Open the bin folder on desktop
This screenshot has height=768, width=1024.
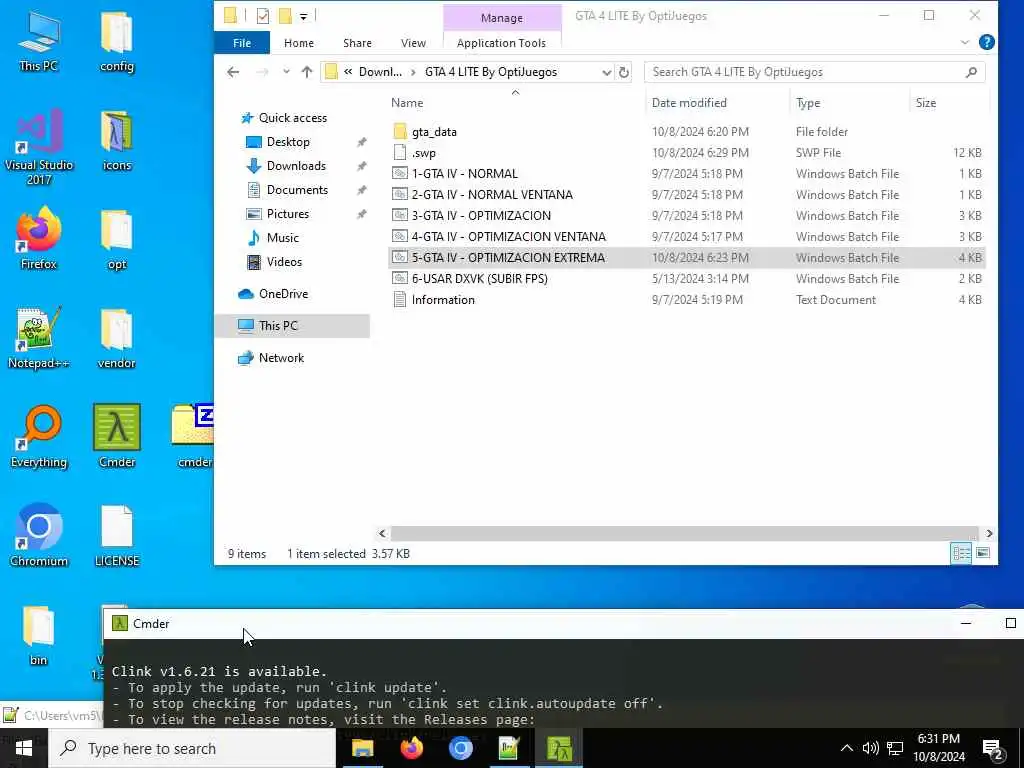pyautogui.click(x=38, y=635)
